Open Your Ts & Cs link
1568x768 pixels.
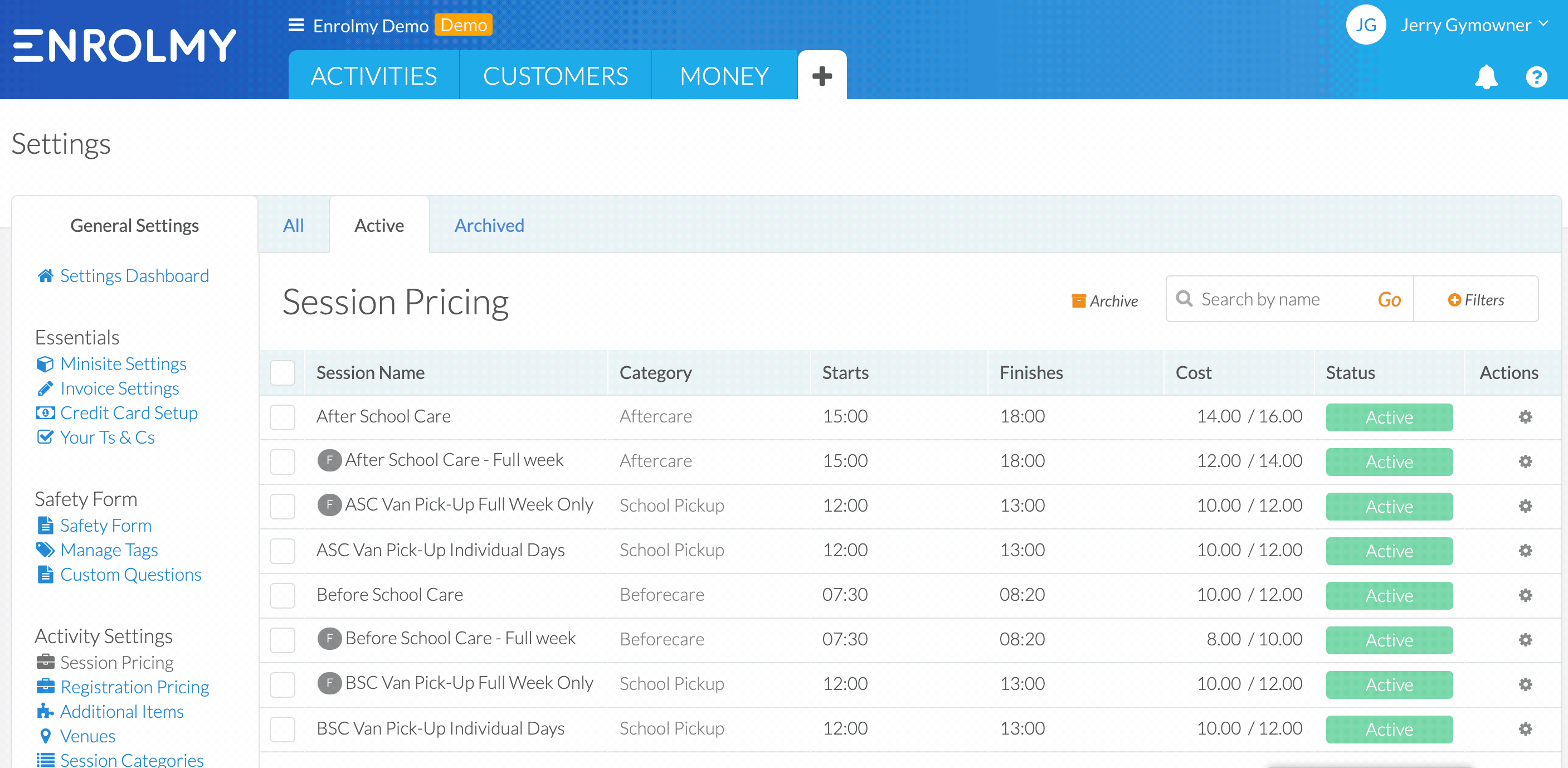pos(107,438)
